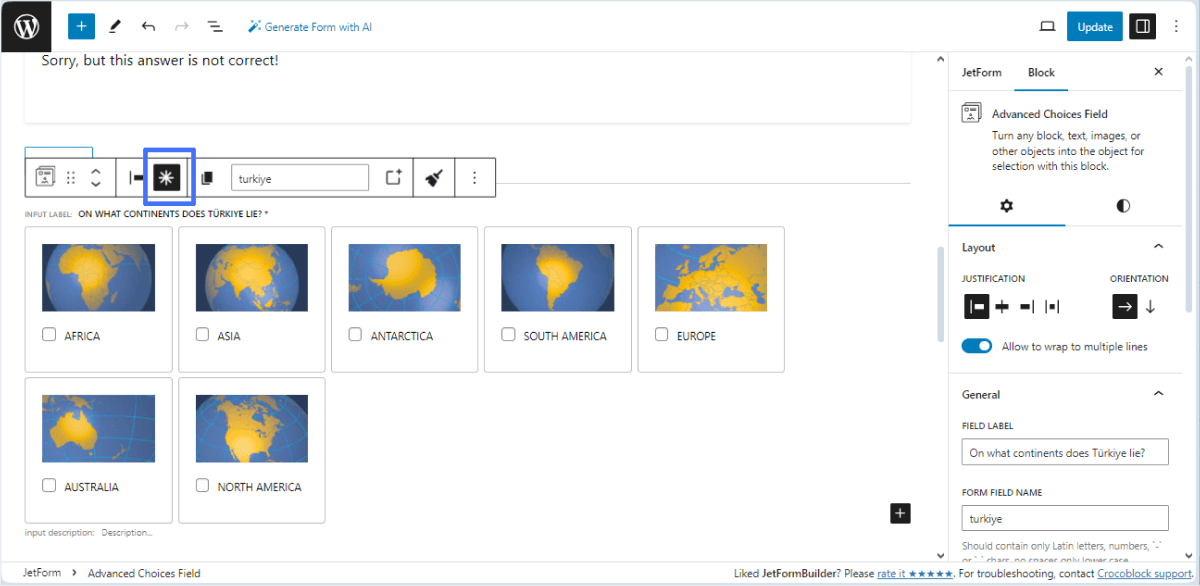Screen dimensions: 1200x586
Task: Click the block move up/down arrows
Action: (96, 178)
